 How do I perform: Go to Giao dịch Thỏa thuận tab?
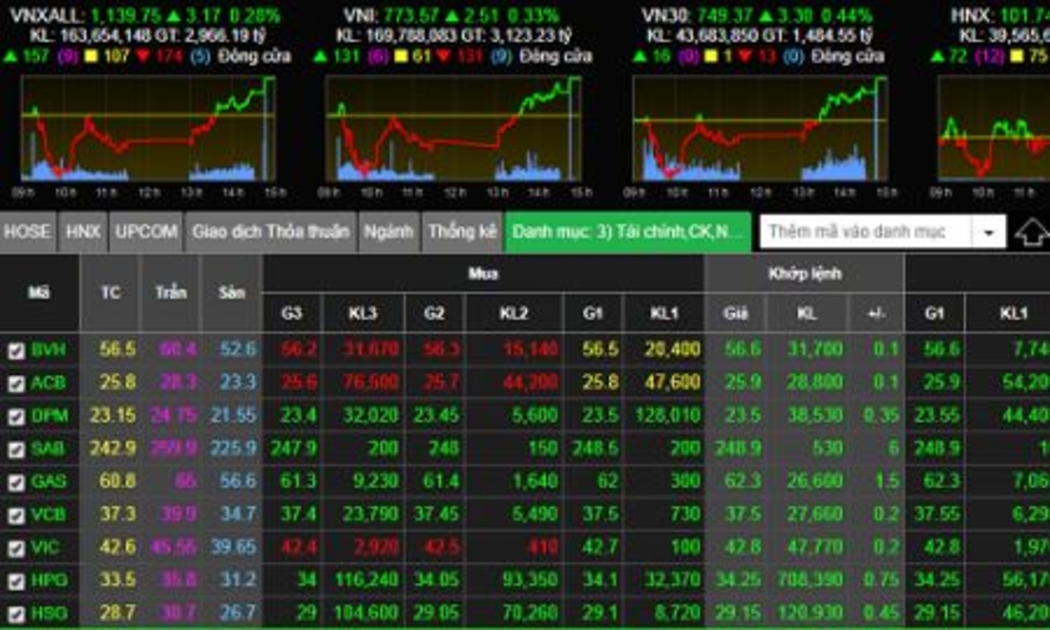(270, 232)
